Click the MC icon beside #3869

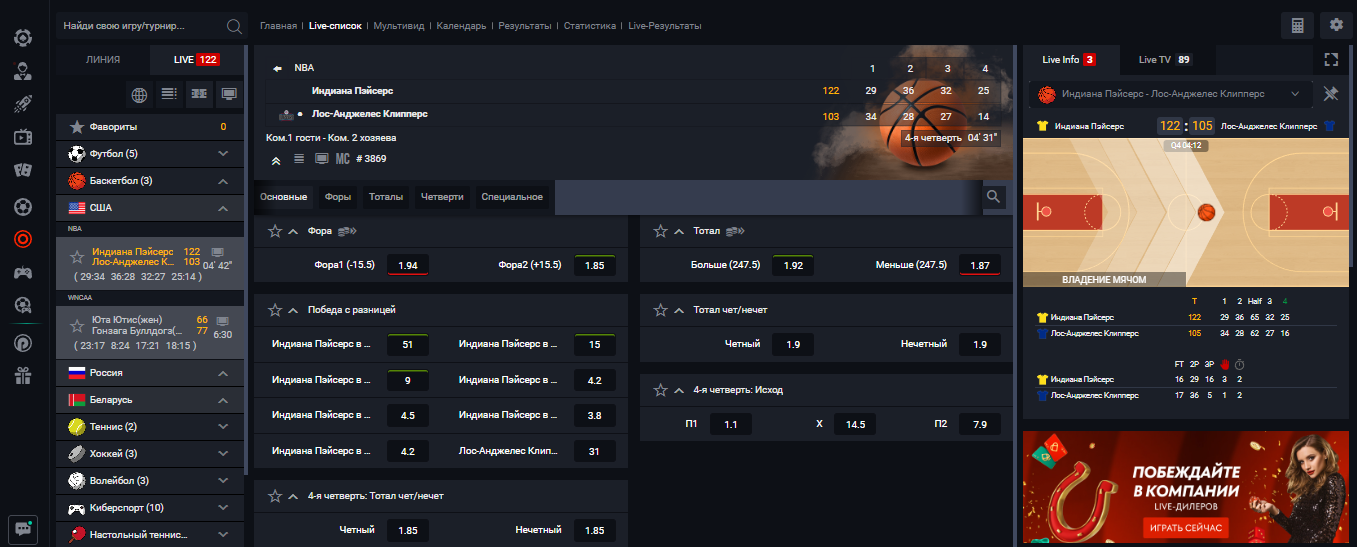342,159
